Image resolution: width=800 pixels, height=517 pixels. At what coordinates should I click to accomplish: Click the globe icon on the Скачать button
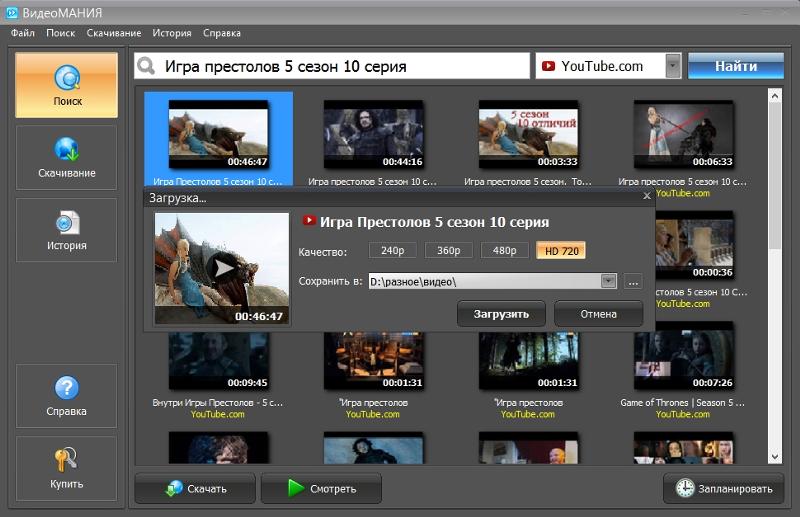pos(174,488)
